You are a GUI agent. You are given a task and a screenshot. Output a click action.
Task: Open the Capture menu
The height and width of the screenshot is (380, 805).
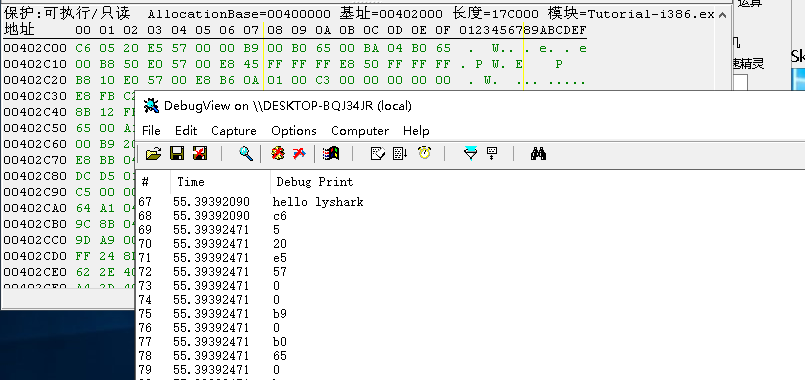(x=234, y=130)
